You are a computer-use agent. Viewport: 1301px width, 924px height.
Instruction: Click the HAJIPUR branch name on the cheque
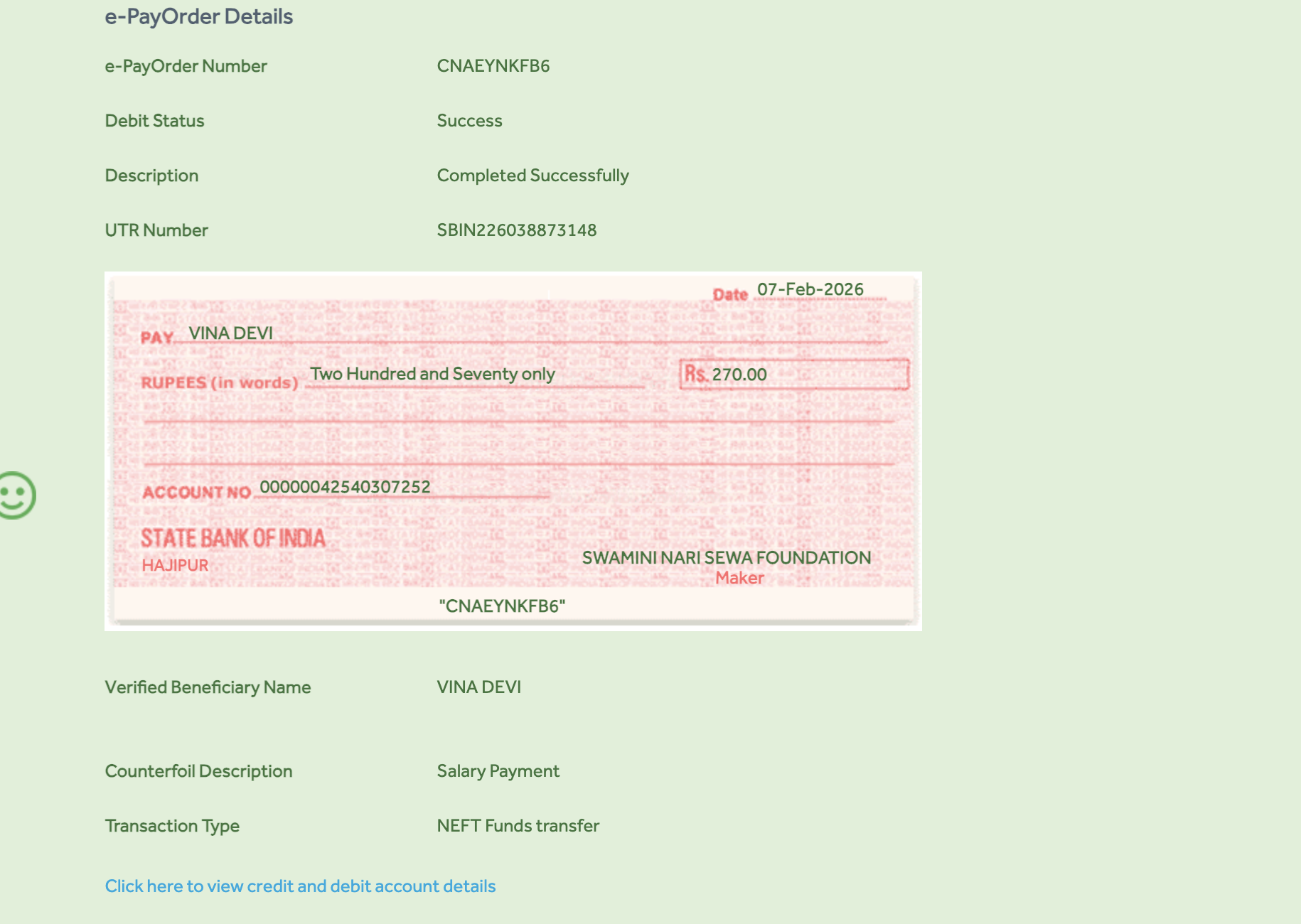pos(175,566)
